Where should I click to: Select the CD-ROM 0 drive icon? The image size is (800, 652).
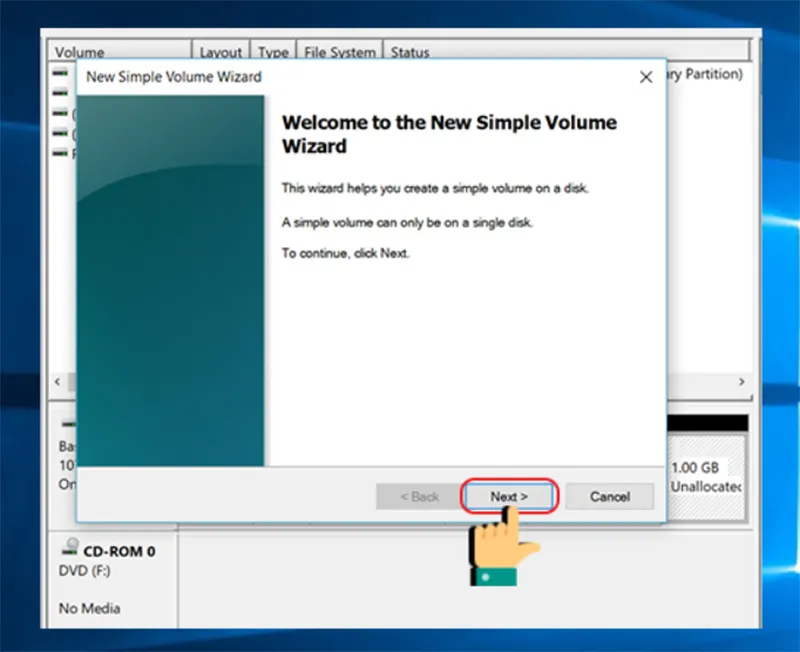[70, 547]
